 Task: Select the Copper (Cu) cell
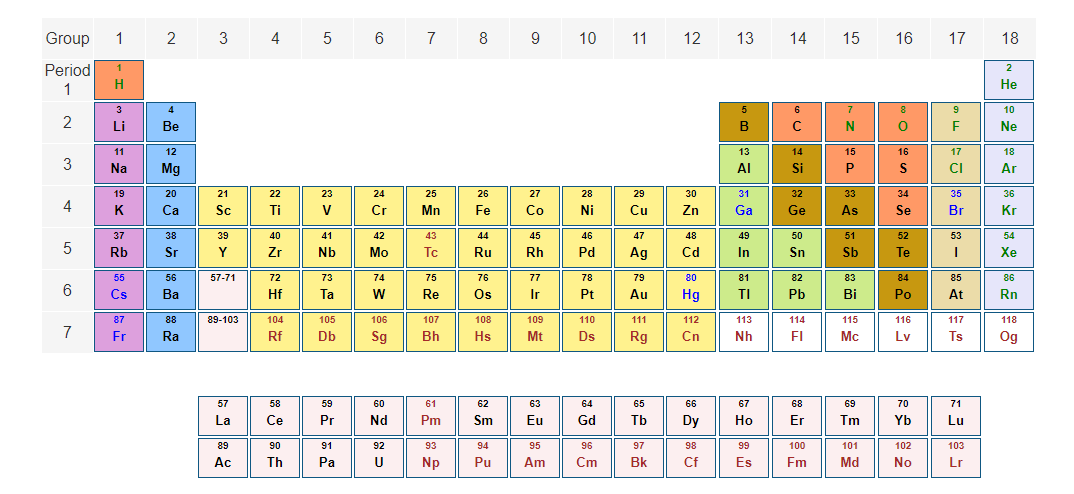[x=639, y=206]
